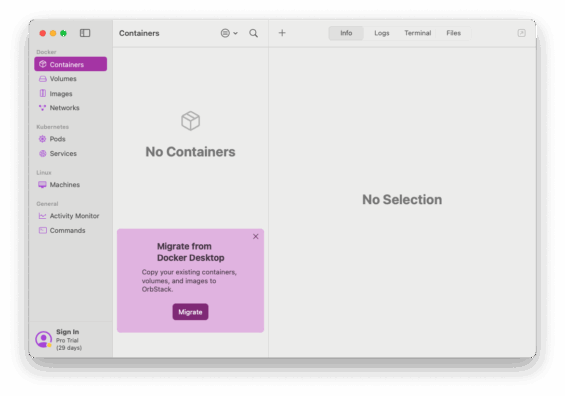
Task: Dismiss the Migrate from Docker Desktop banner
Action: [x=255, y=236]
